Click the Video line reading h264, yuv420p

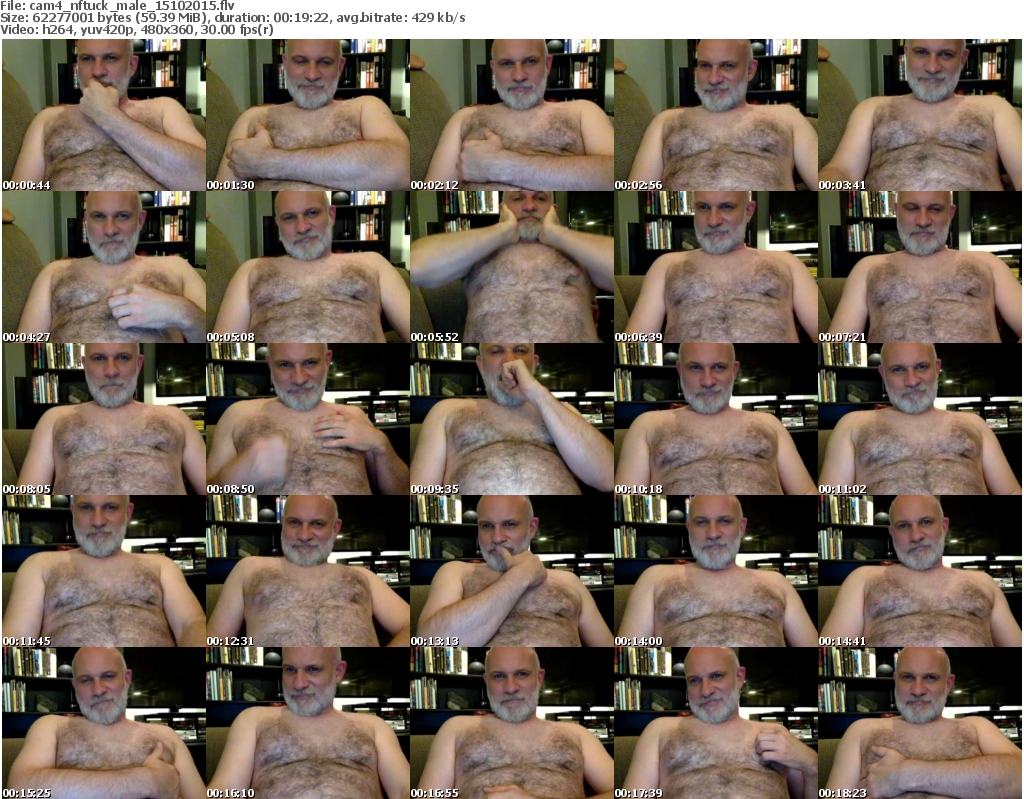(136, 29)
